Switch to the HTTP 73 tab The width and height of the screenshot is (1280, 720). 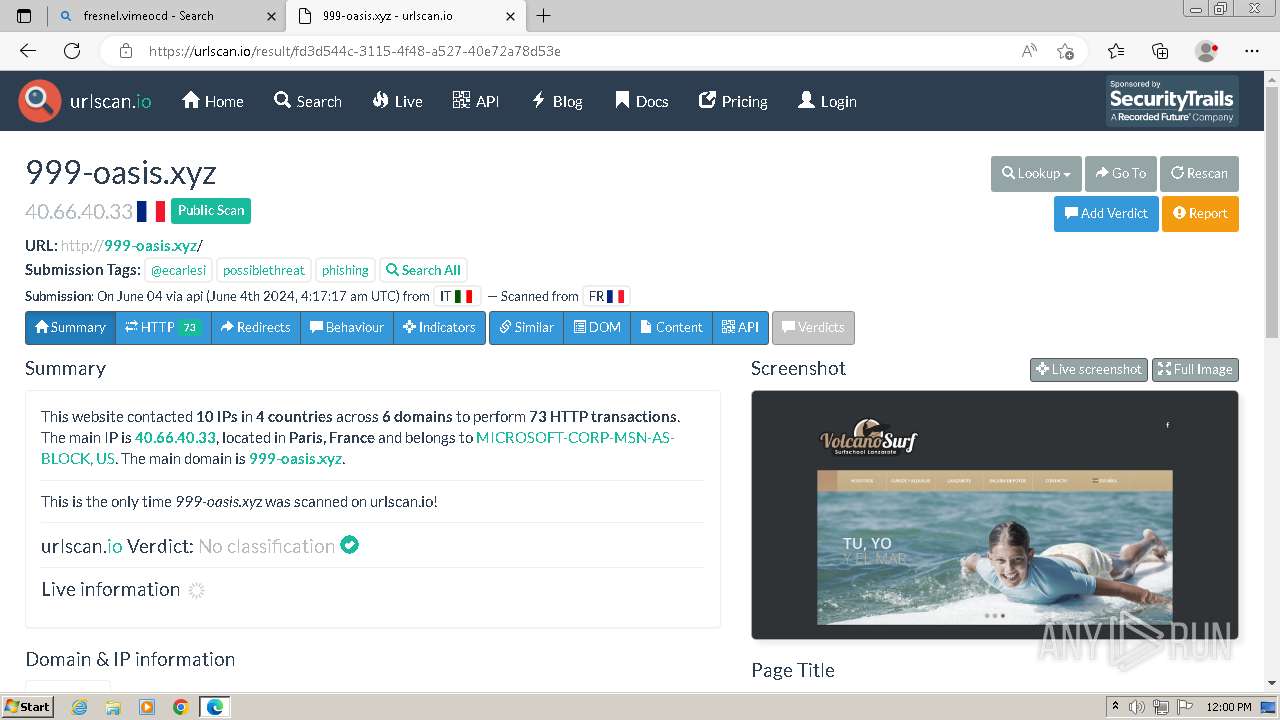click(x=163, y=327)
